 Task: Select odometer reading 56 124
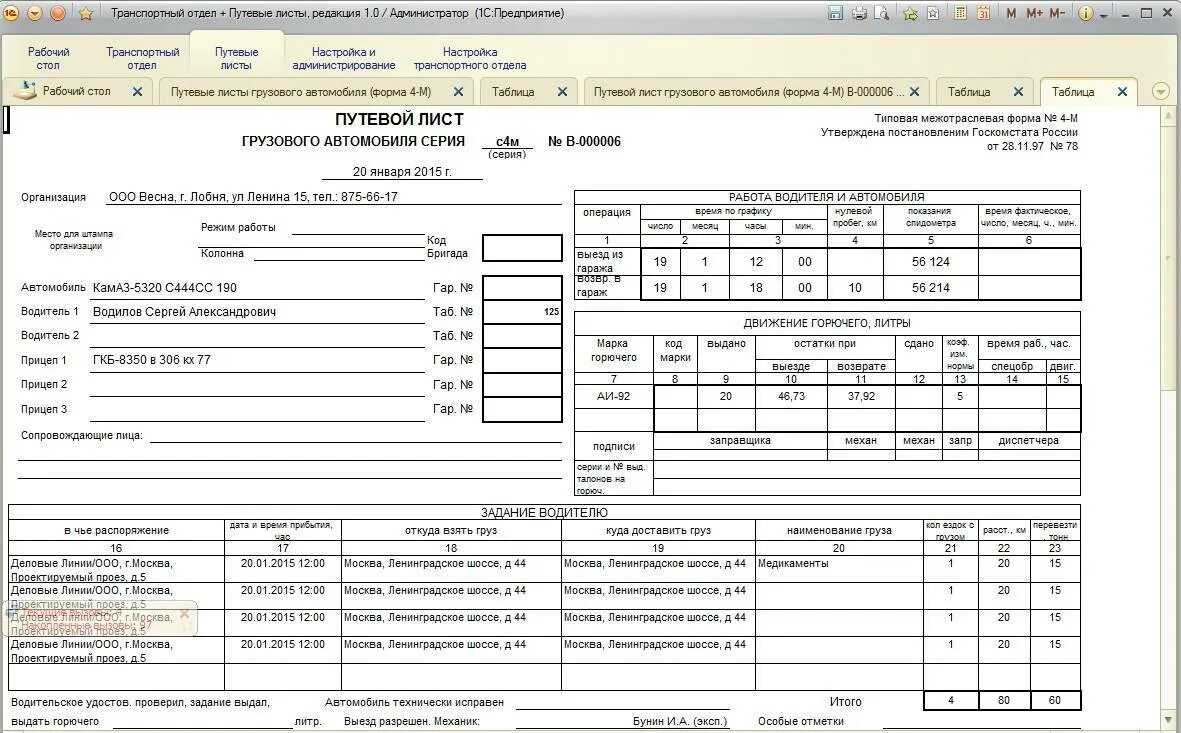tap(931, 261)
